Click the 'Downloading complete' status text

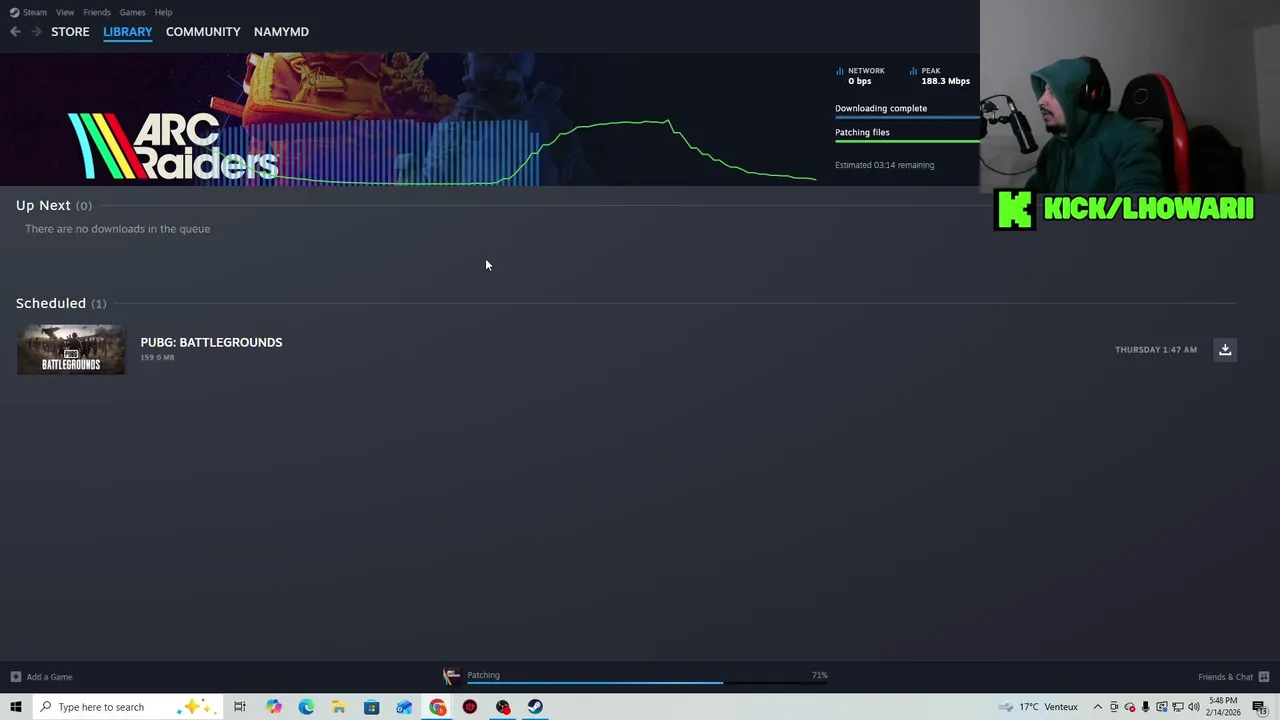click(x=881, y=108)
